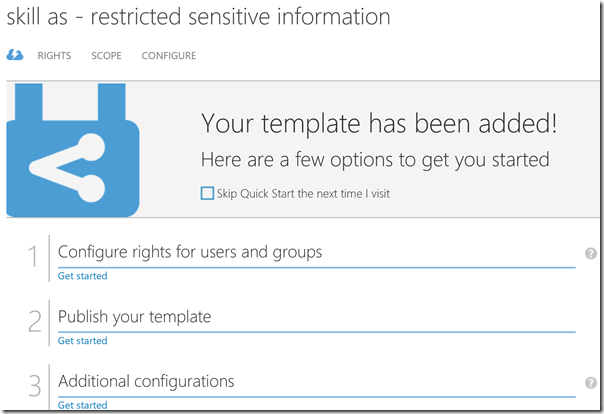Switch to the RIGHTS tab
The width and height of the screenshot is (604, 414).
coord(54,56)
